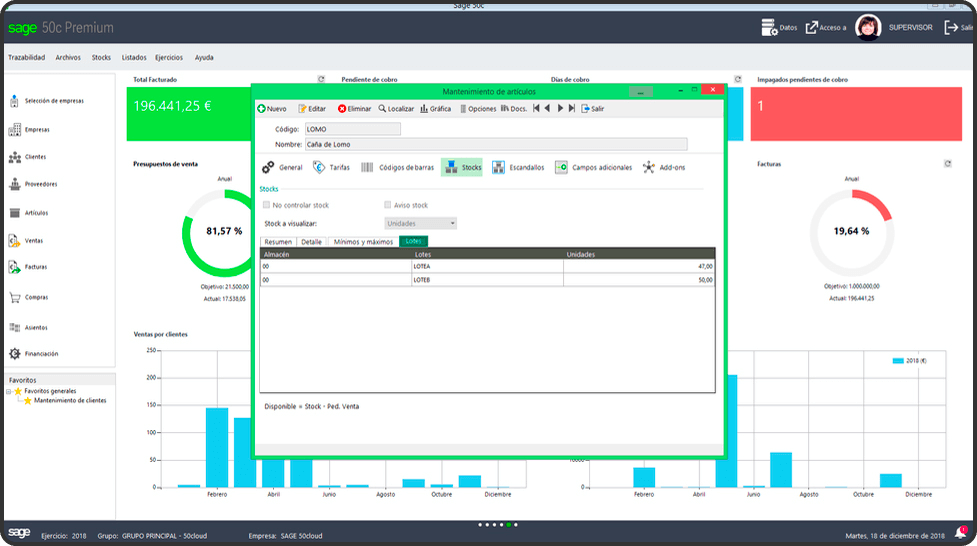This screenshot has width=977, height=546.
Task: Open the Códigos de barras section
Action: tap(397, 167)
